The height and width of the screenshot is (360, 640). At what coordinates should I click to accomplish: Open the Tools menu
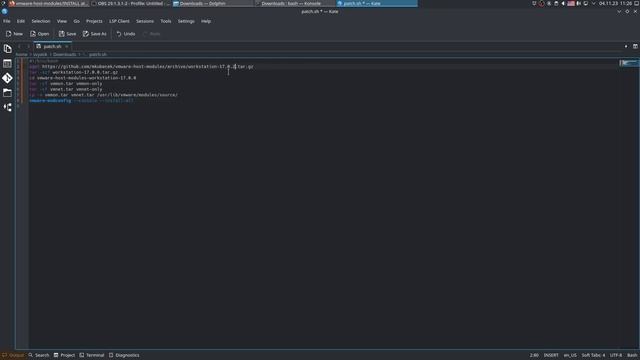click(166, 21)
